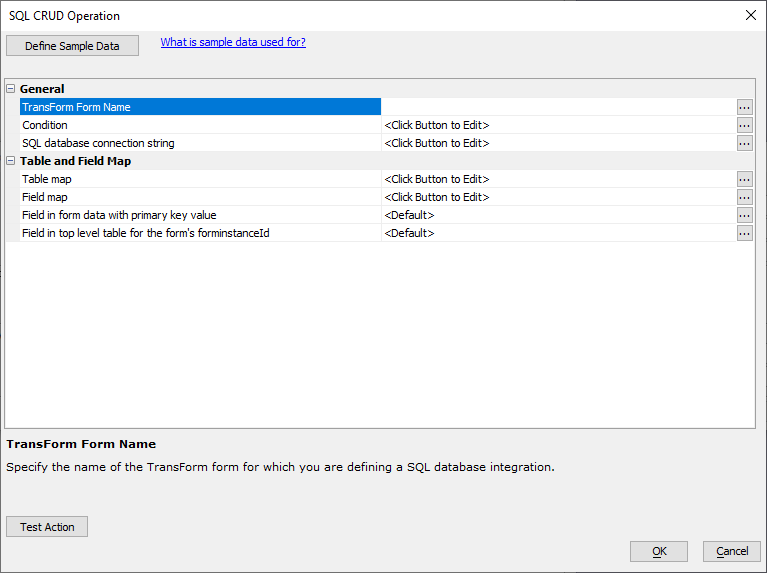Open ellipsis editor for Condition
Image resolution: width=767 pixels, height=573 pixels.
click(744, 125)
